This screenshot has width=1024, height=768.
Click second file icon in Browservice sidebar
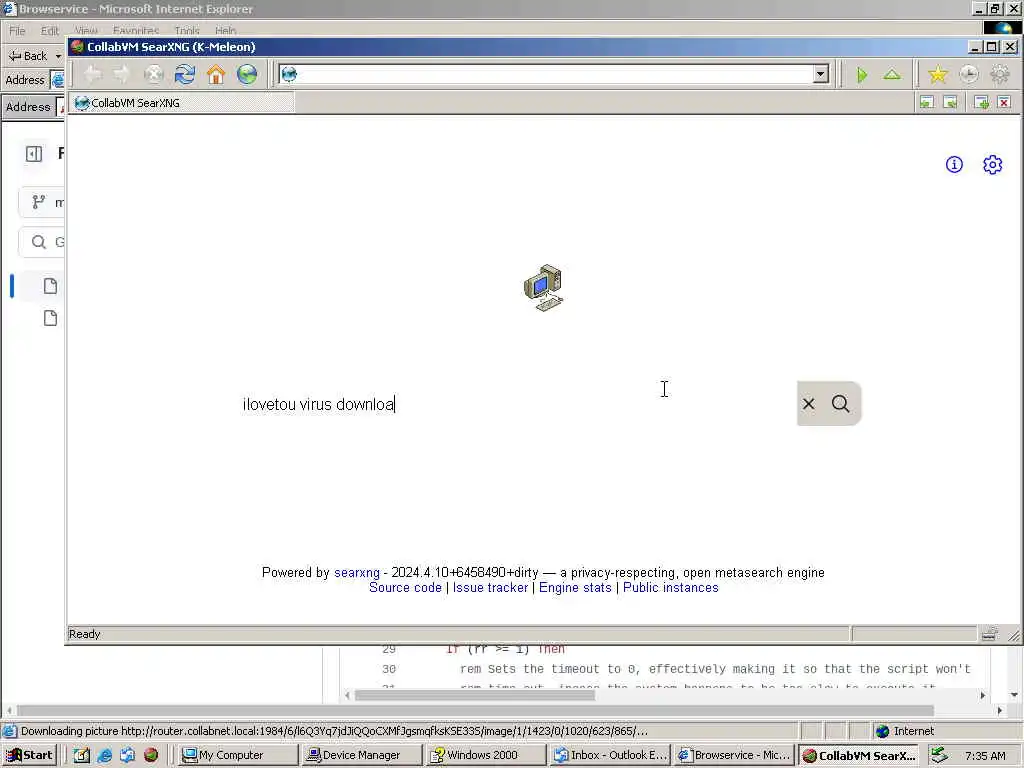50,318
